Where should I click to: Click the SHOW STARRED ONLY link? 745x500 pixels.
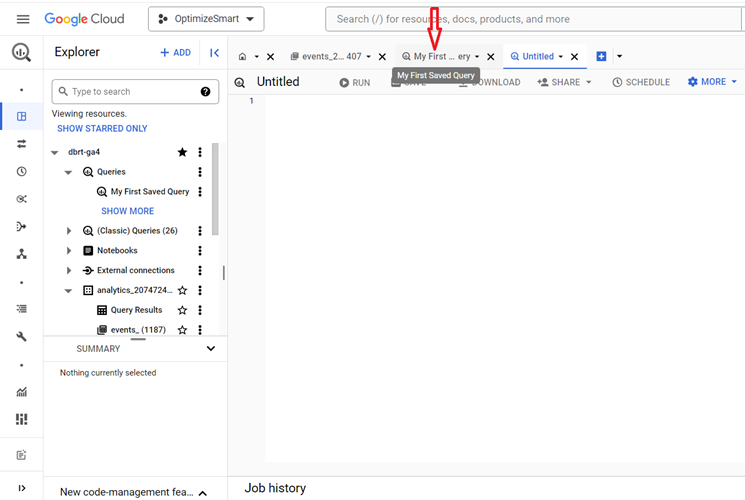click(102, 128)
